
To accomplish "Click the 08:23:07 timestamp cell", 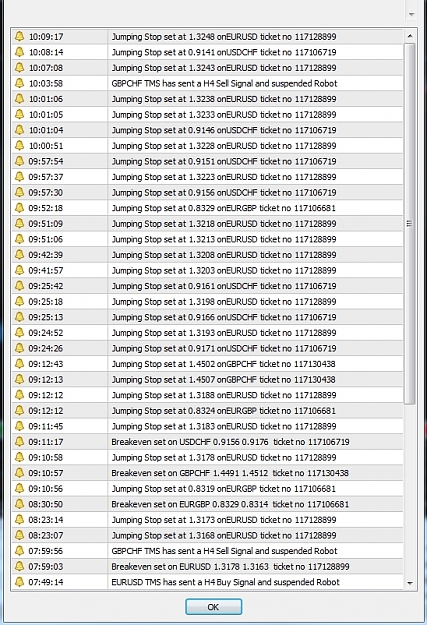I will click(46, 535).
